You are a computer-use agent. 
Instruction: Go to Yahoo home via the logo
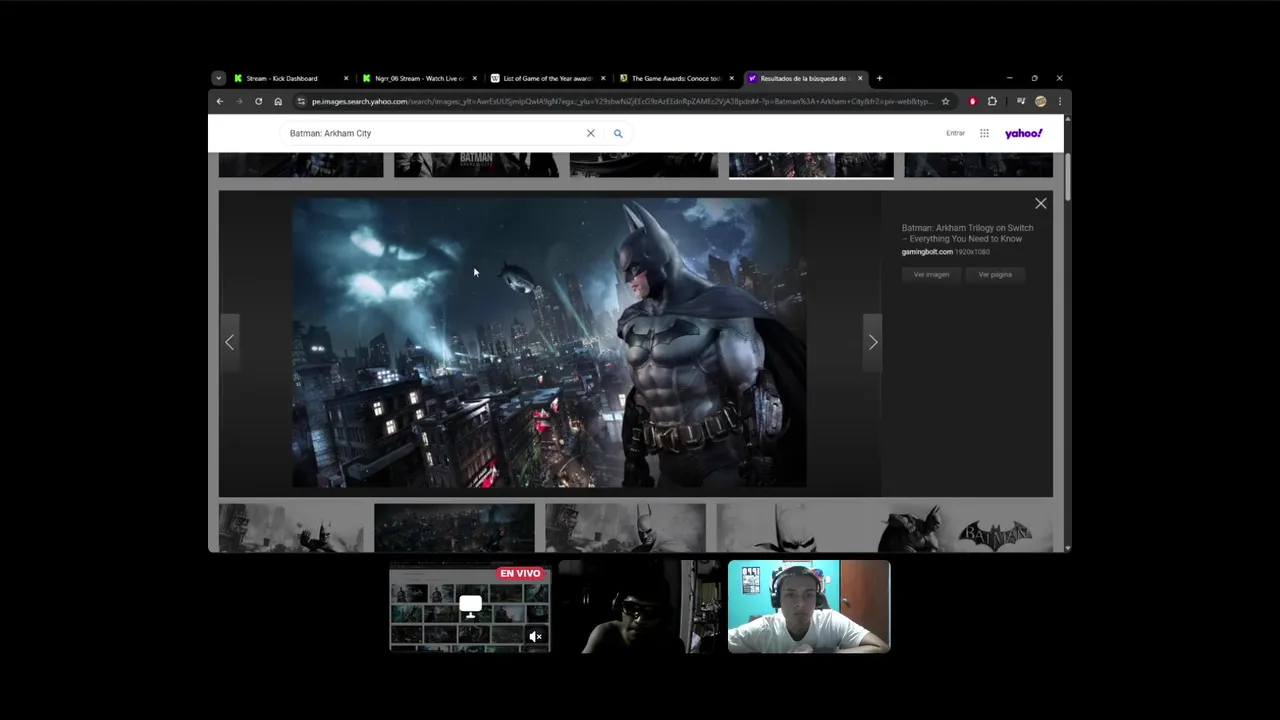pyautogui.click(x=1023, y=133)
